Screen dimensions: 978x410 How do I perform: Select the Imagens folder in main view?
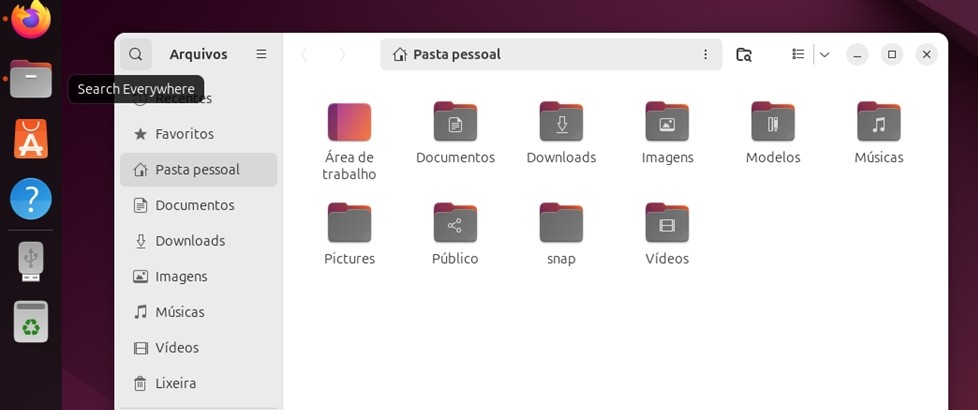click(x=667, y=122)
